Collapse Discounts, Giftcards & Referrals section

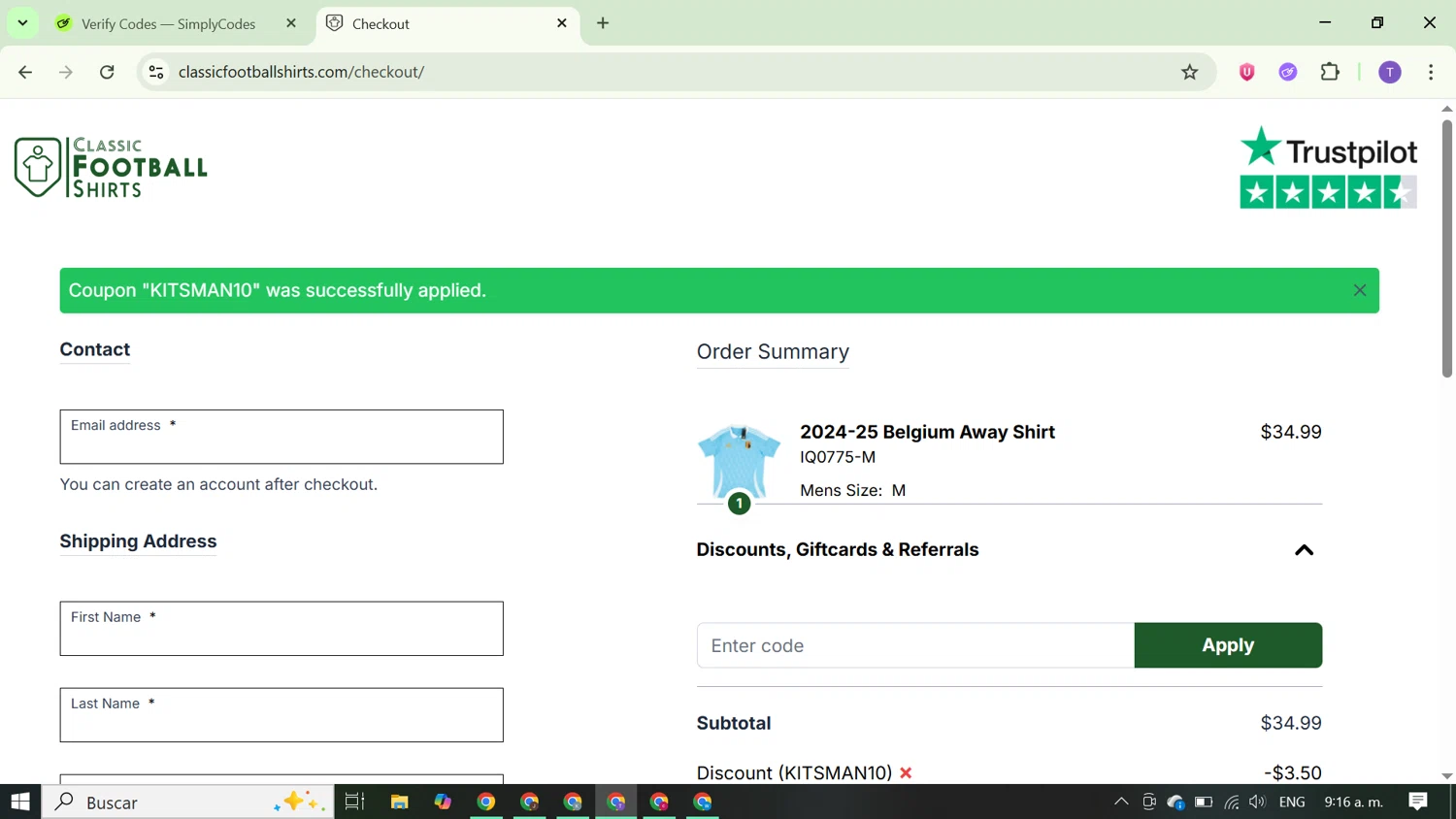[1304, 550]
